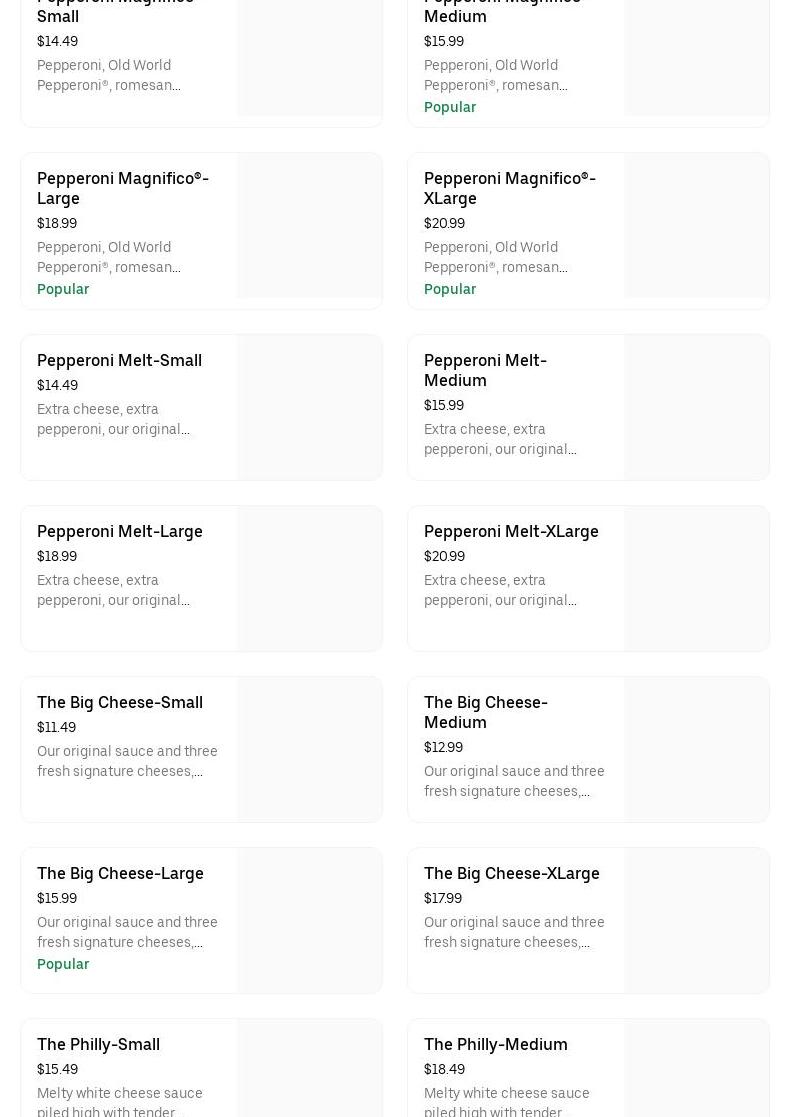Choose The Big Cheese-Medium title
This screenshot has width=804, height=1117.
tap(485, 712)
